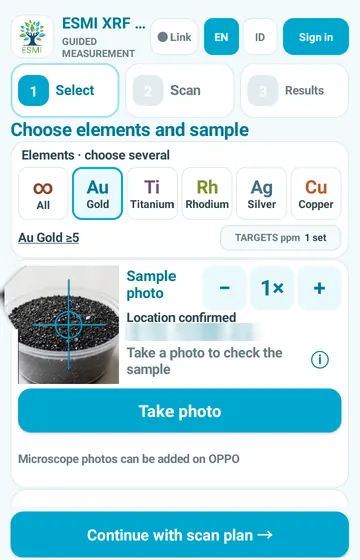
Task: Select the Ag Silver element
Action: coord(261,193)
